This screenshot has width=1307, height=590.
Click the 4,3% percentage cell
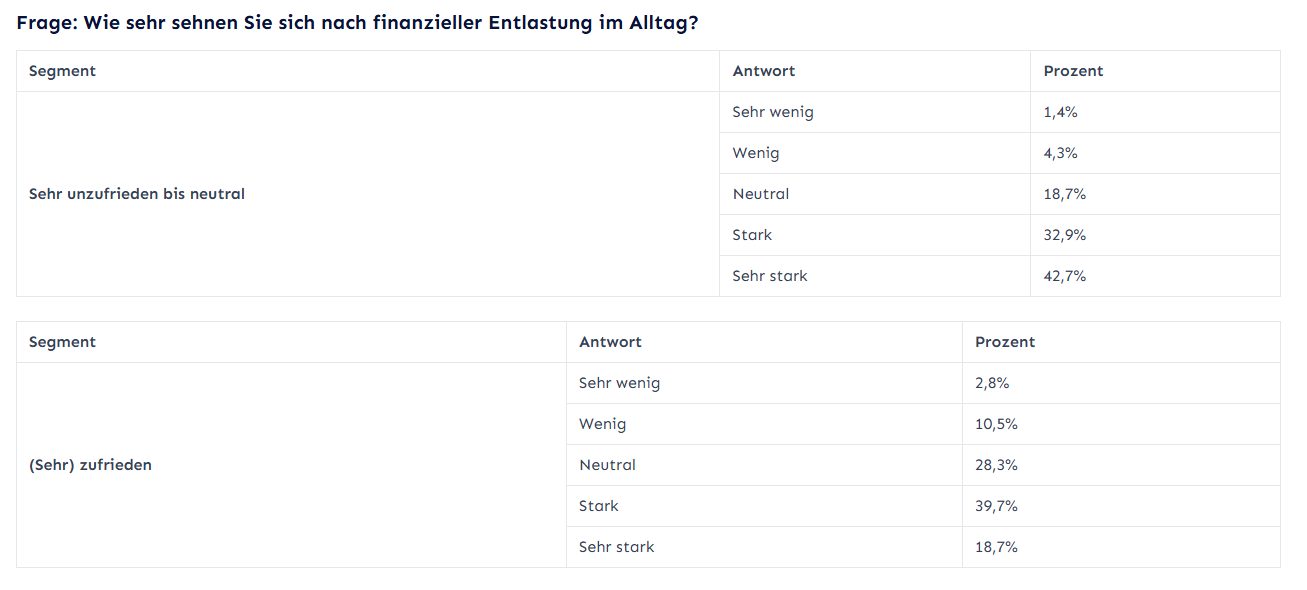[1061, 153]
